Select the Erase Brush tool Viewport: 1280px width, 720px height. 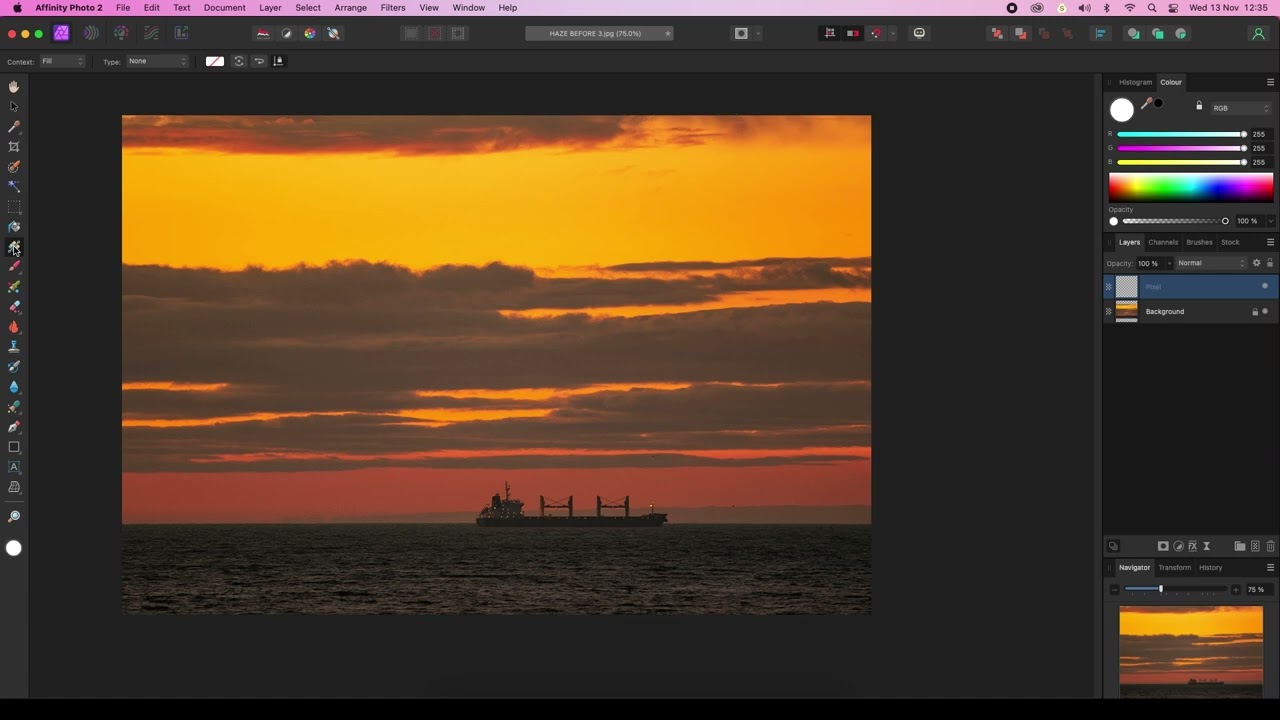(x=14, y=307)
